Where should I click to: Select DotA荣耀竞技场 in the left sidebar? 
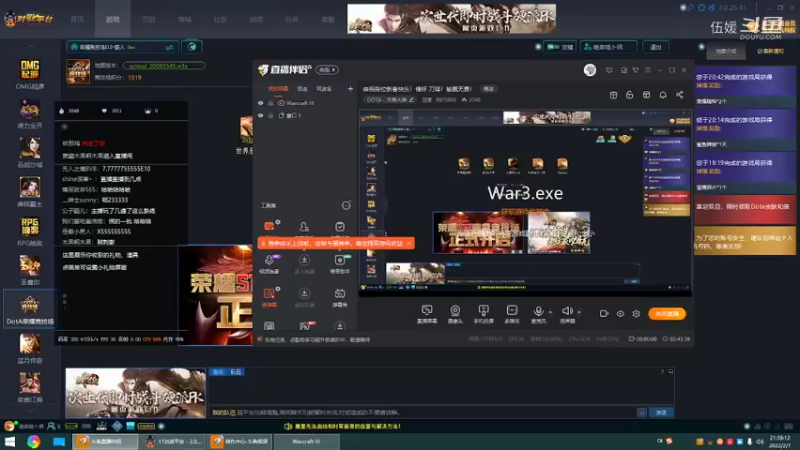[x=30, y=309]
